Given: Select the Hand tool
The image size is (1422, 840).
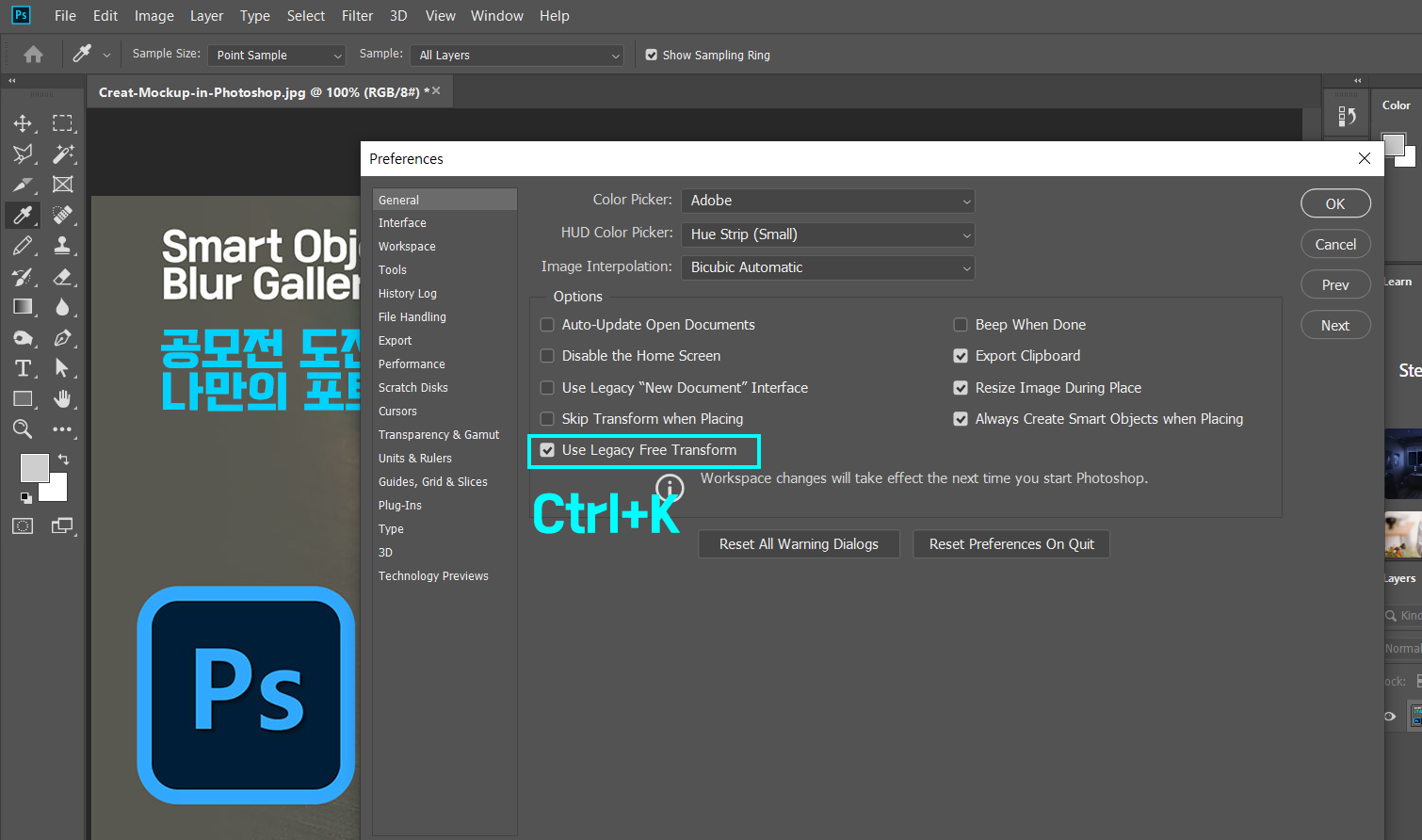Looking at the screenshot, I should pos(62,399).
